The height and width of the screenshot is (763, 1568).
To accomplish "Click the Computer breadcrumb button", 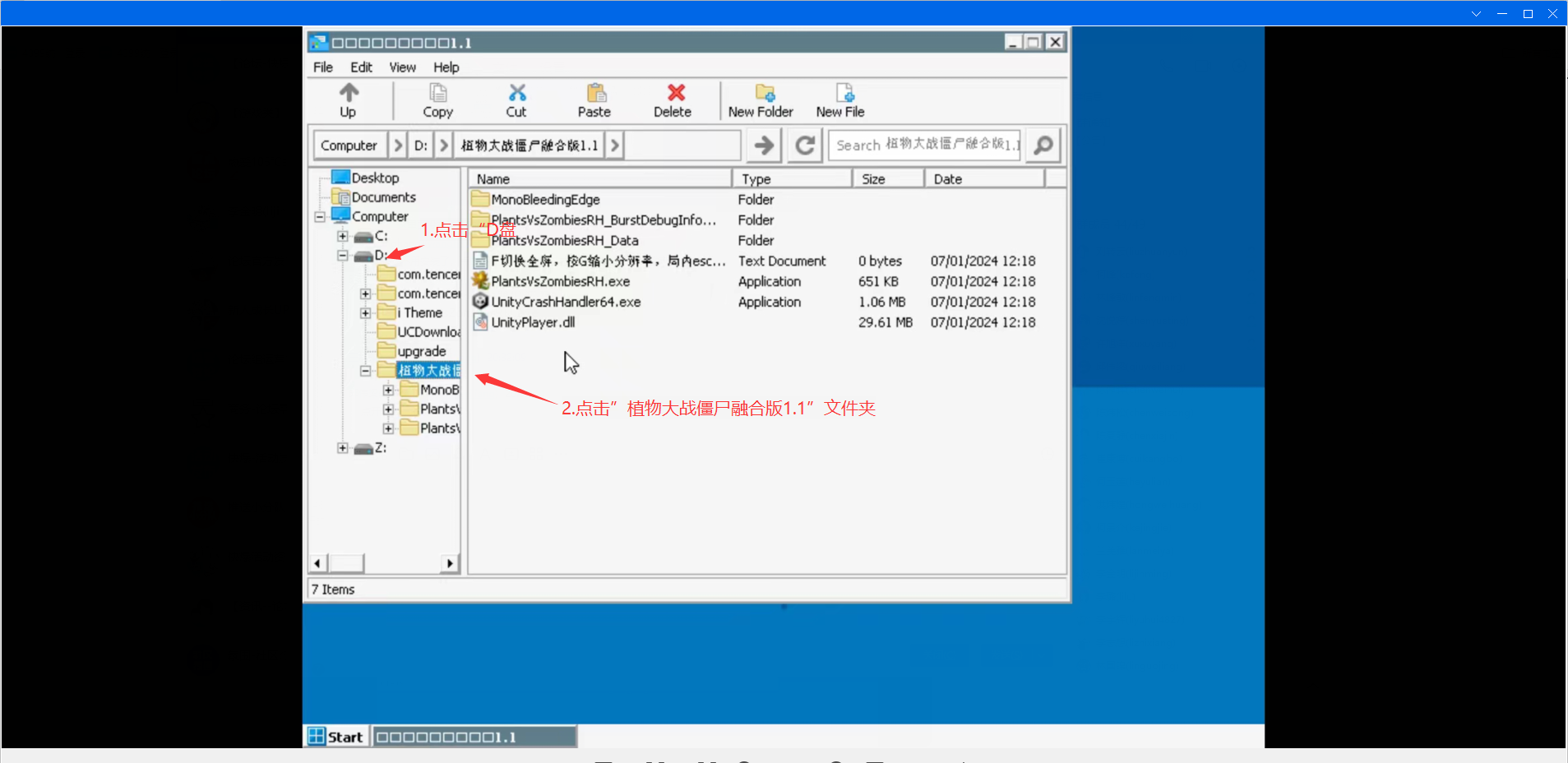I will (349, 146).
